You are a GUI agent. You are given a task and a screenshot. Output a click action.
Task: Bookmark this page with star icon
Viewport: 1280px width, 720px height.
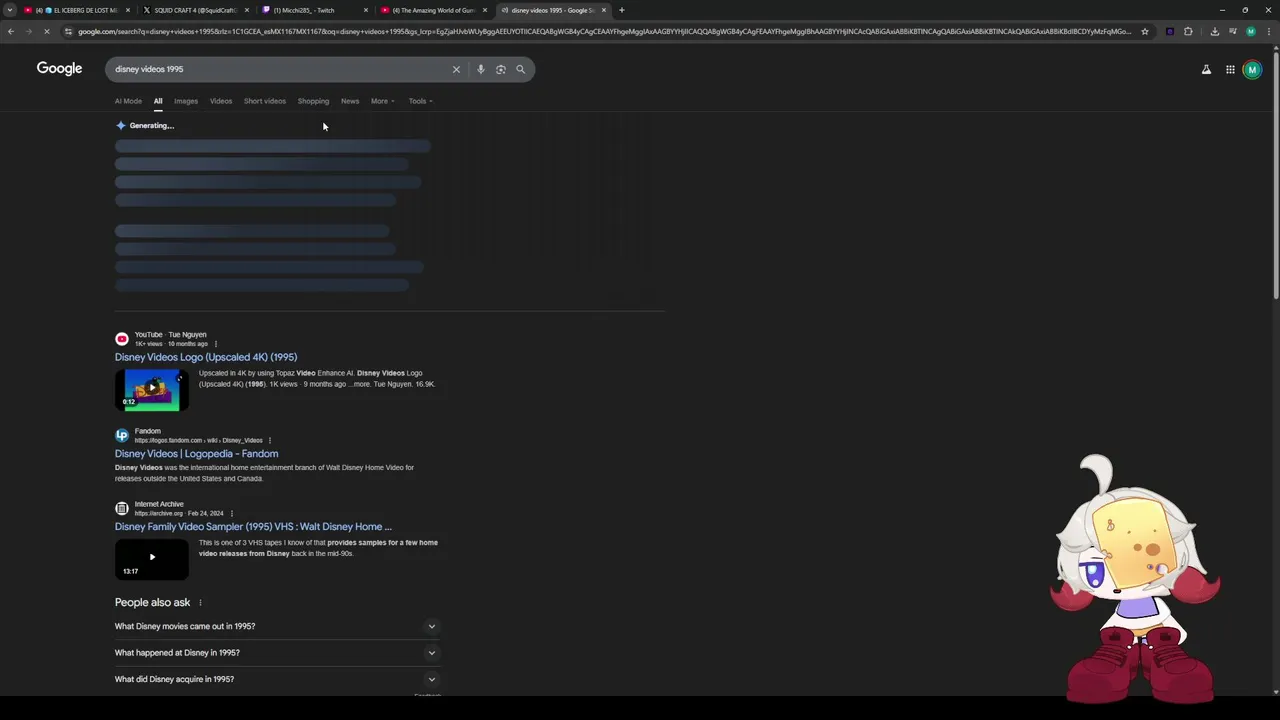coord(1145,31)
